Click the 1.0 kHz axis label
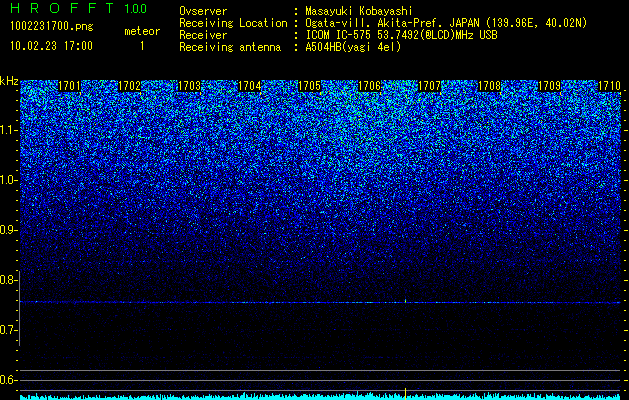The width and height of the screenshot is (629, 400). (8, 181)
